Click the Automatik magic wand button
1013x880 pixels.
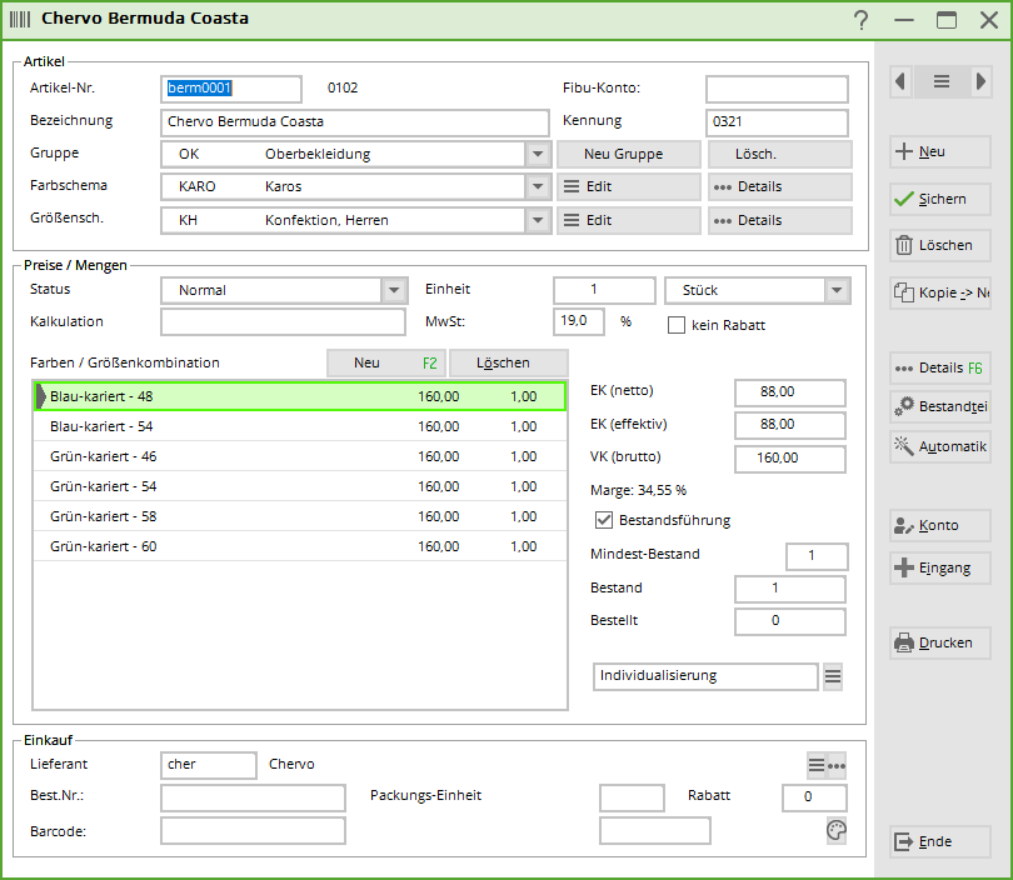[940, 447]
